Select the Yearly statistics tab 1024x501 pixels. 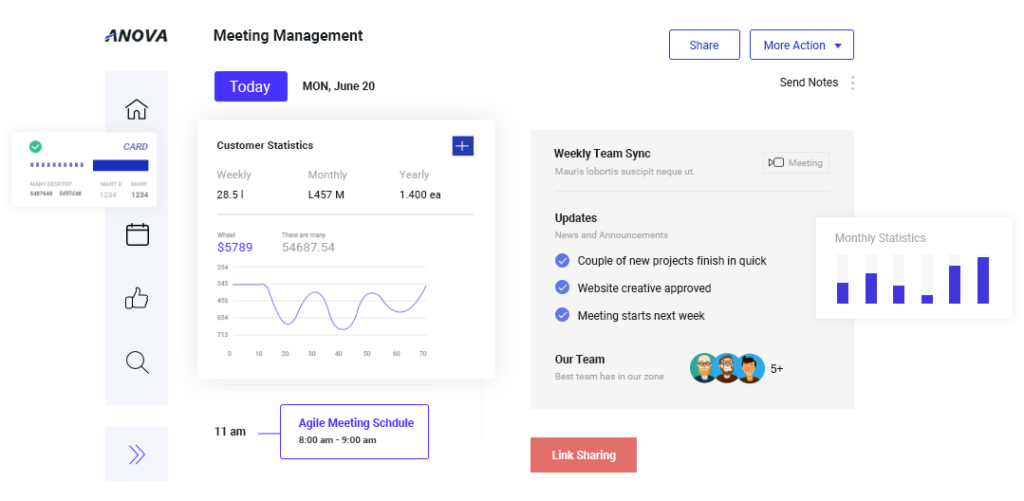coord(414,175)
